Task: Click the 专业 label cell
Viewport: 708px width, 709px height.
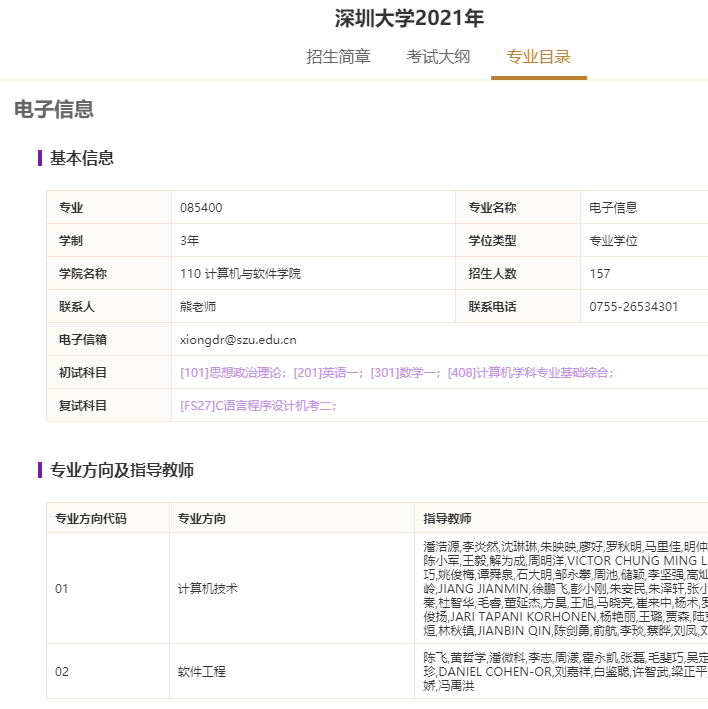Action: (109, 208)
